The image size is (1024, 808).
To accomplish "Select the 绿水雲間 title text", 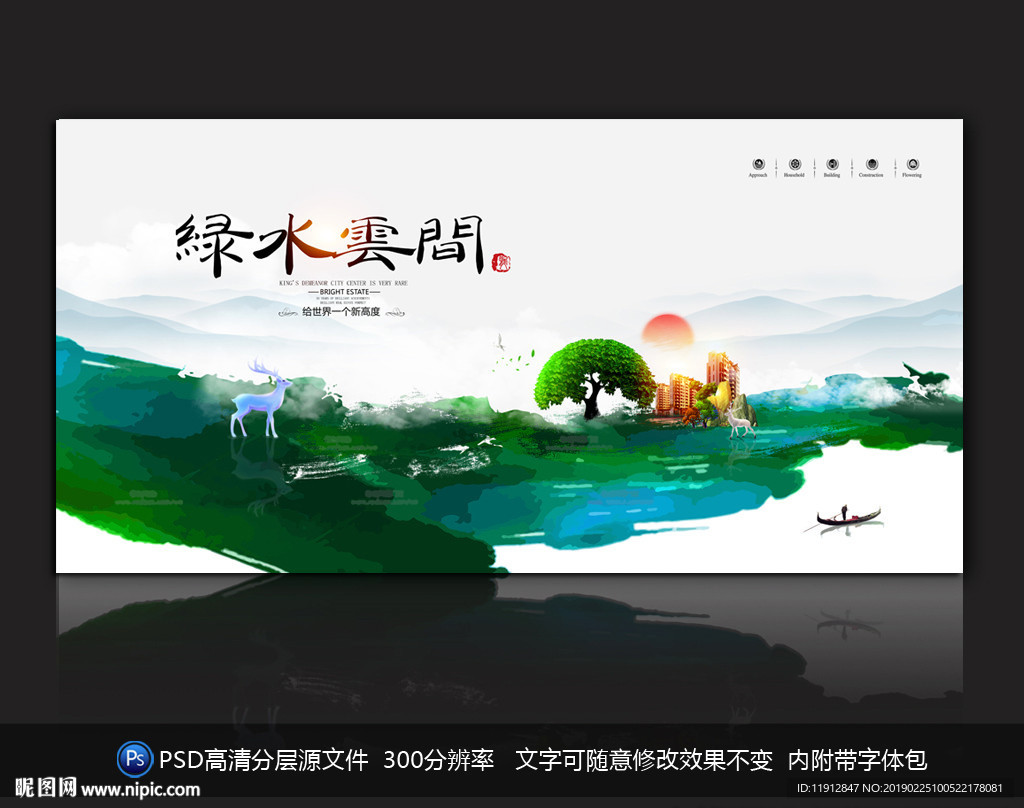I will pos(330,240).
